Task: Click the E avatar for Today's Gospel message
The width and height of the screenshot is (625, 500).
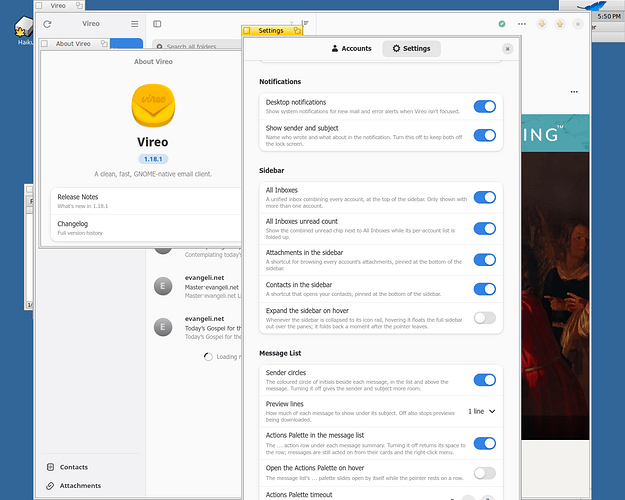Action: coord(163,327)
